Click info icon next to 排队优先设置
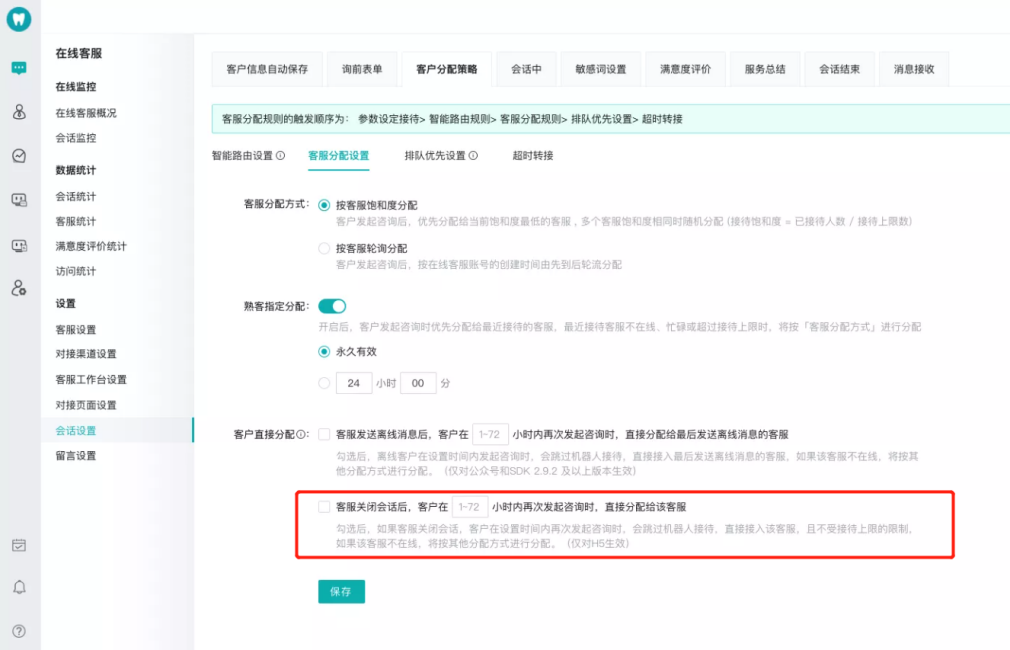The height and width of the screenshot is (650, 1010). [x=473, y=156]
